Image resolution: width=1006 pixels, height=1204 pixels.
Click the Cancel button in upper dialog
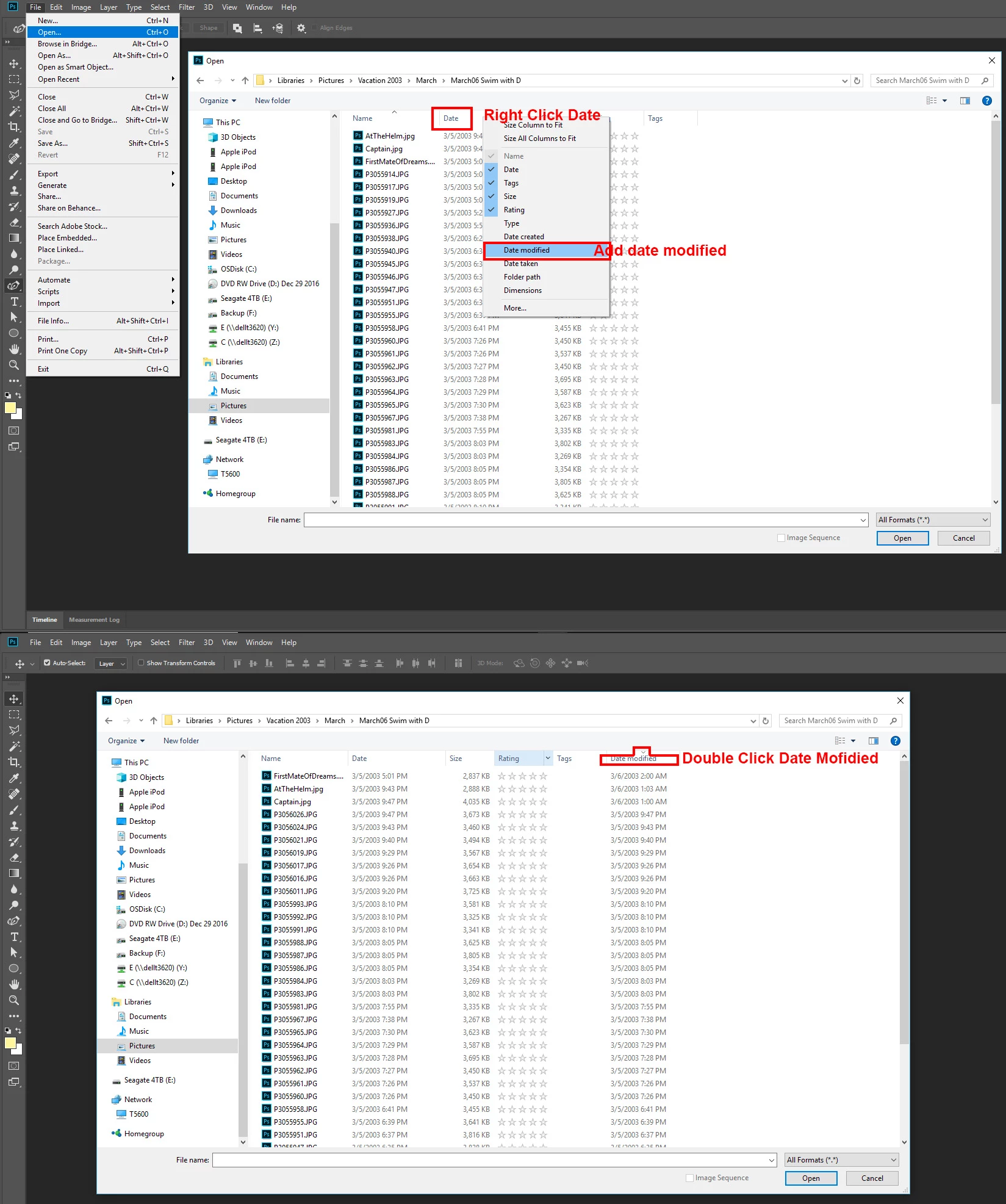coord(963,538)
